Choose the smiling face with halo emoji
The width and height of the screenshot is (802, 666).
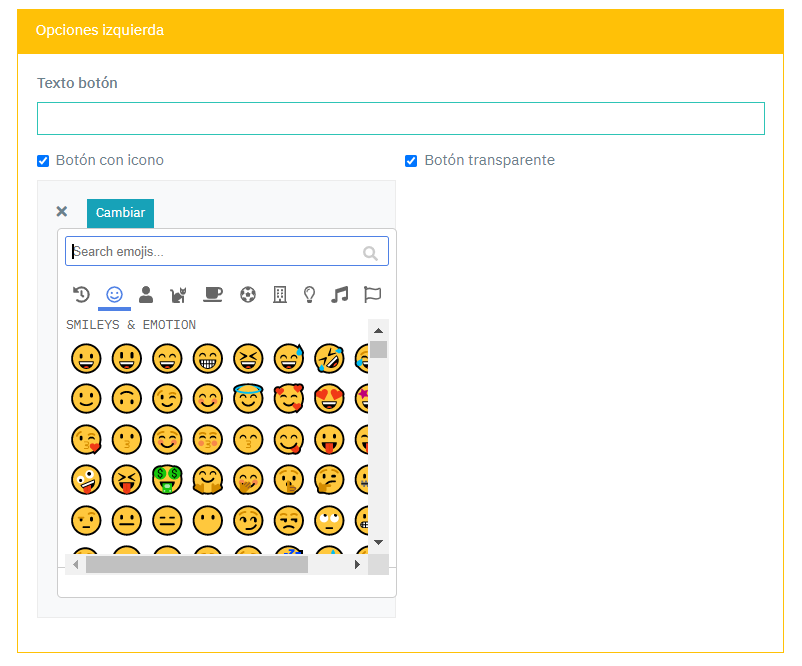pos(248,398)
